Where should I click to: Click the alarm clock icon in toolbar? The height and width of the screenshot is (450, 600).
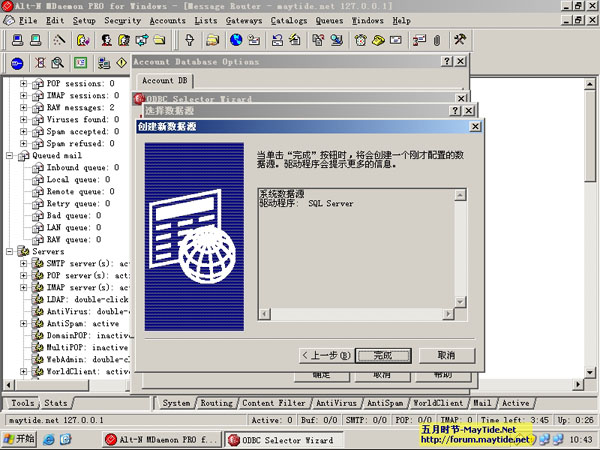click(359, 41)
